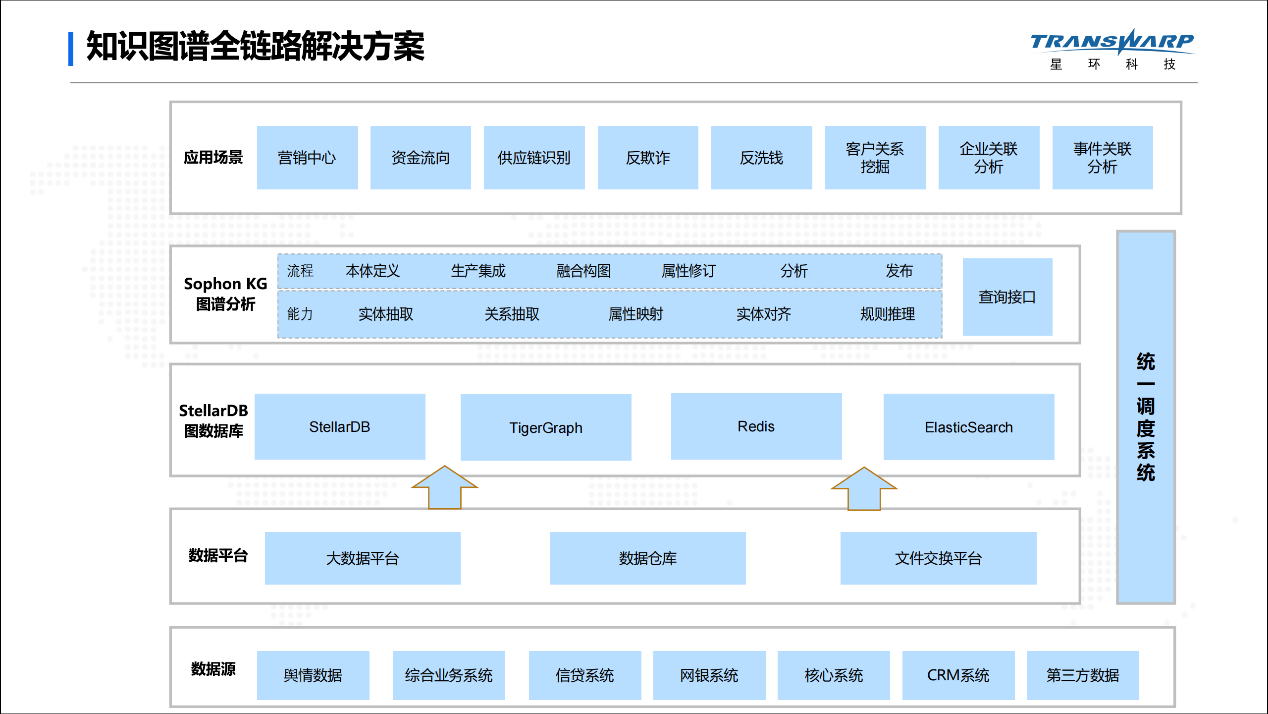Choose the 反欺诈 box
The height and width of the screenshot is (714, 1268).
click(648, 157)
